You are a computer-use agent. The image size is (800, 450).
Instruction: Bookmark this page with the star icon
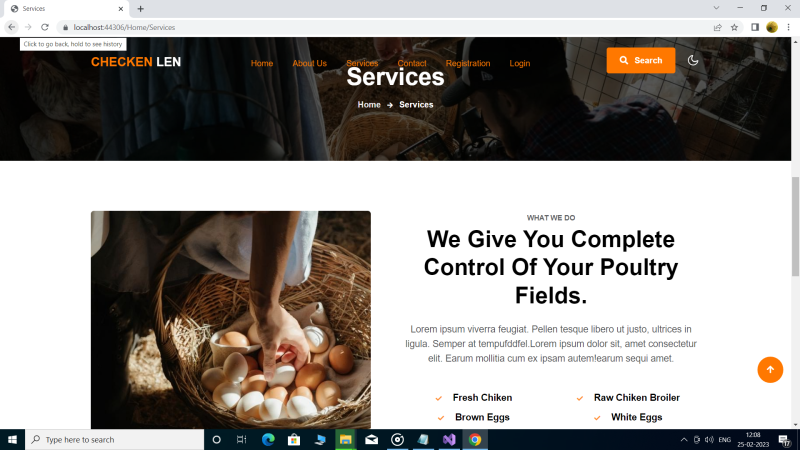point(734,28)
